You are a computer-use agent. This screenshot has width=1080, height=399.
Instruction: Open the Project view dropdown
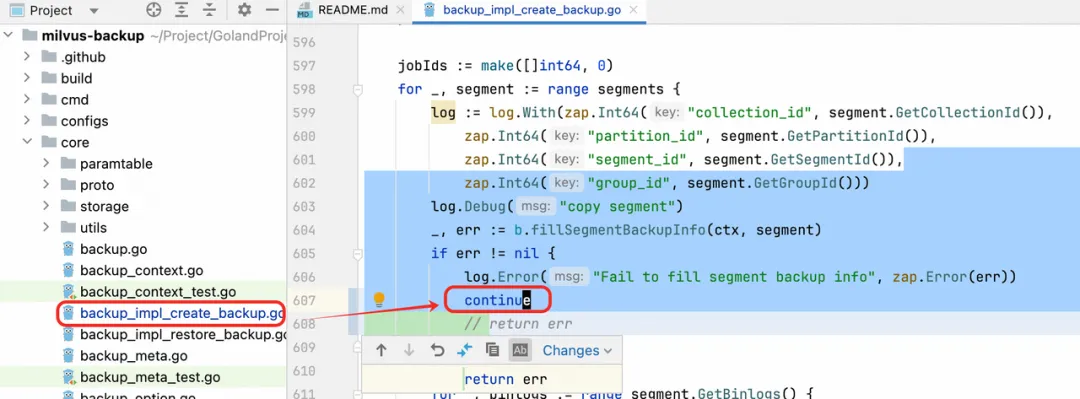(x=94, y=10)
